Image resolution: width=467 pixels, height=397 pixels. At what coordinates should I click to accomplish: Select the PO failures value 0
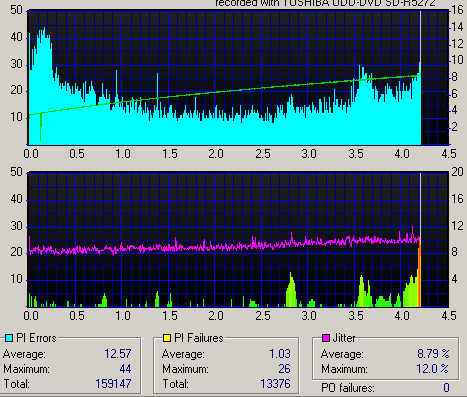[446, 388]
